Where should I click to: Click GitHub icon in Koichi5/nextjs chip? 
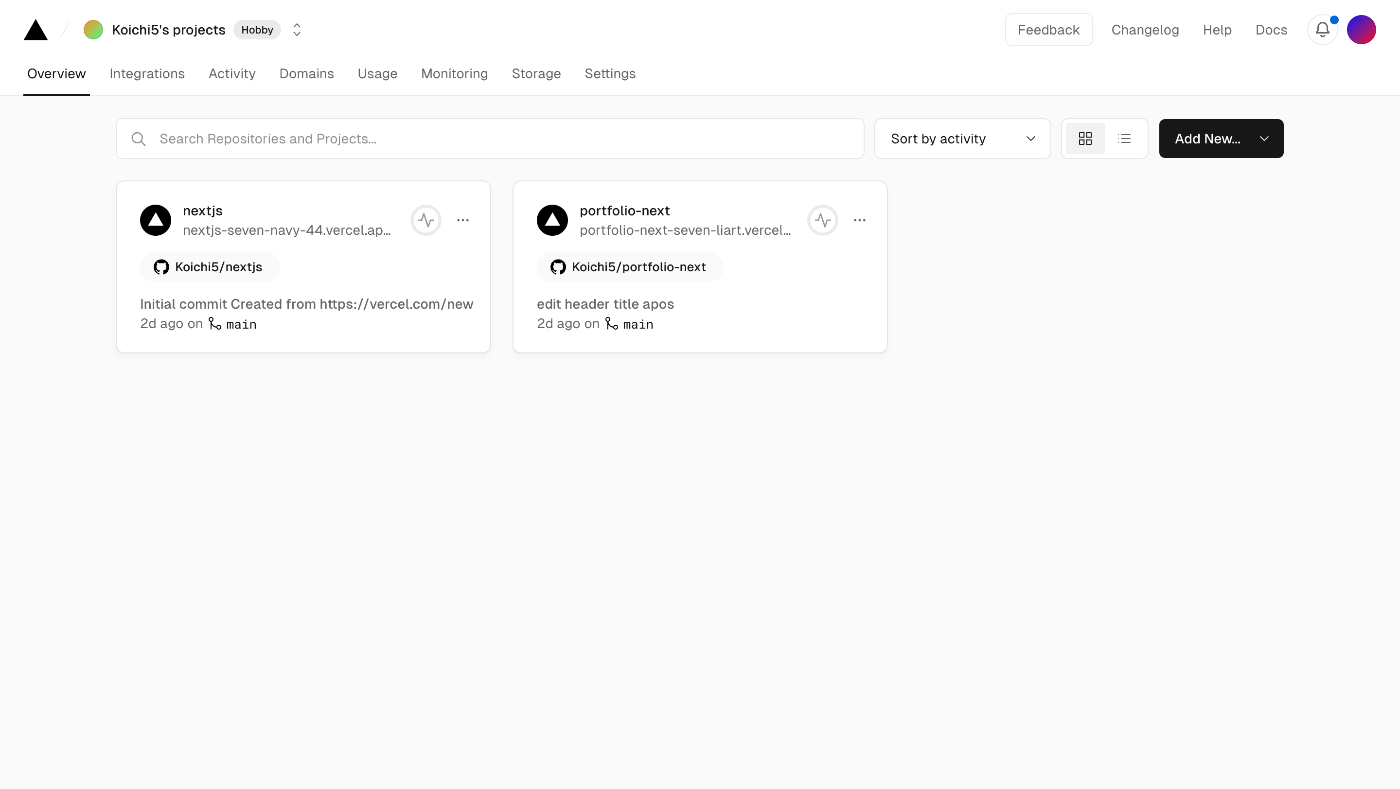click(161, 267)
